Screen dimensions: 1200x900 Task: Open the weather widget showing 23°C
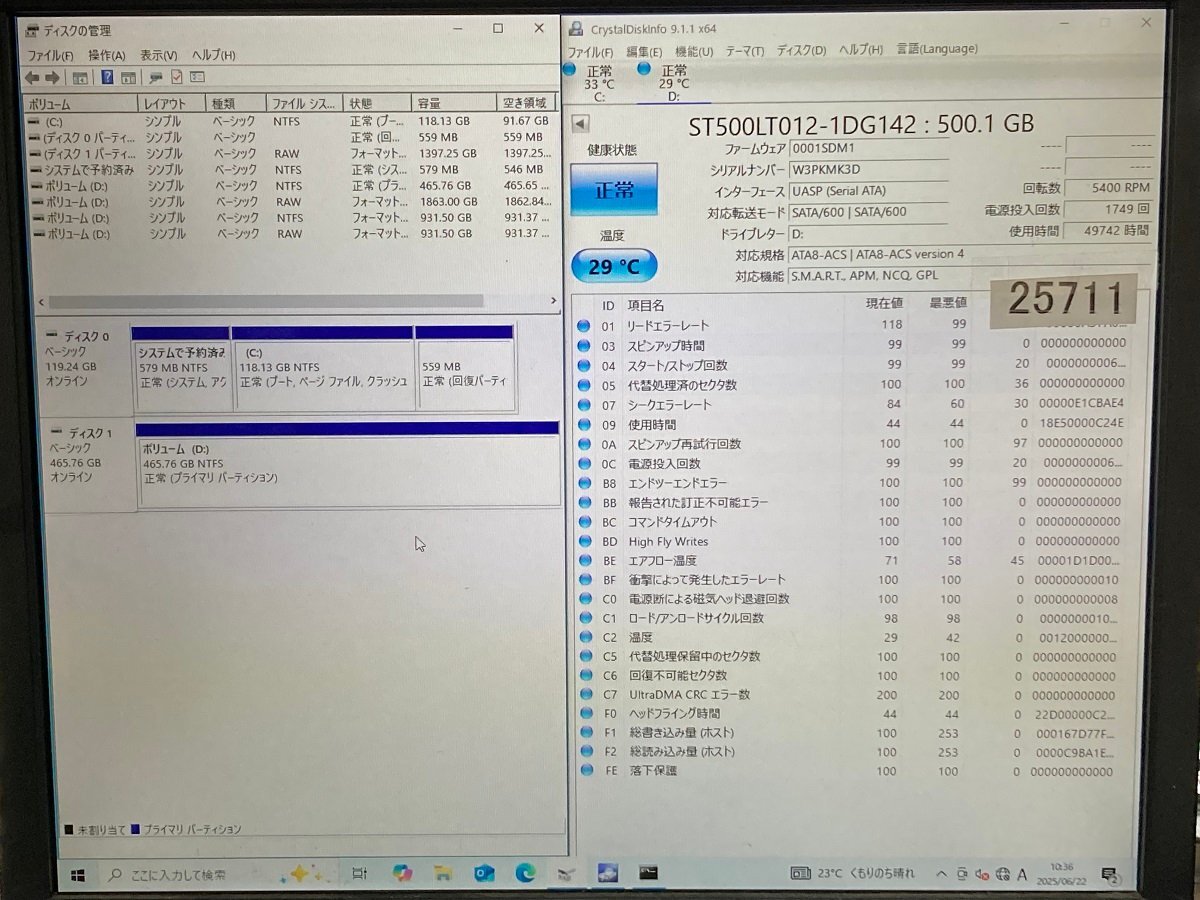851,873
